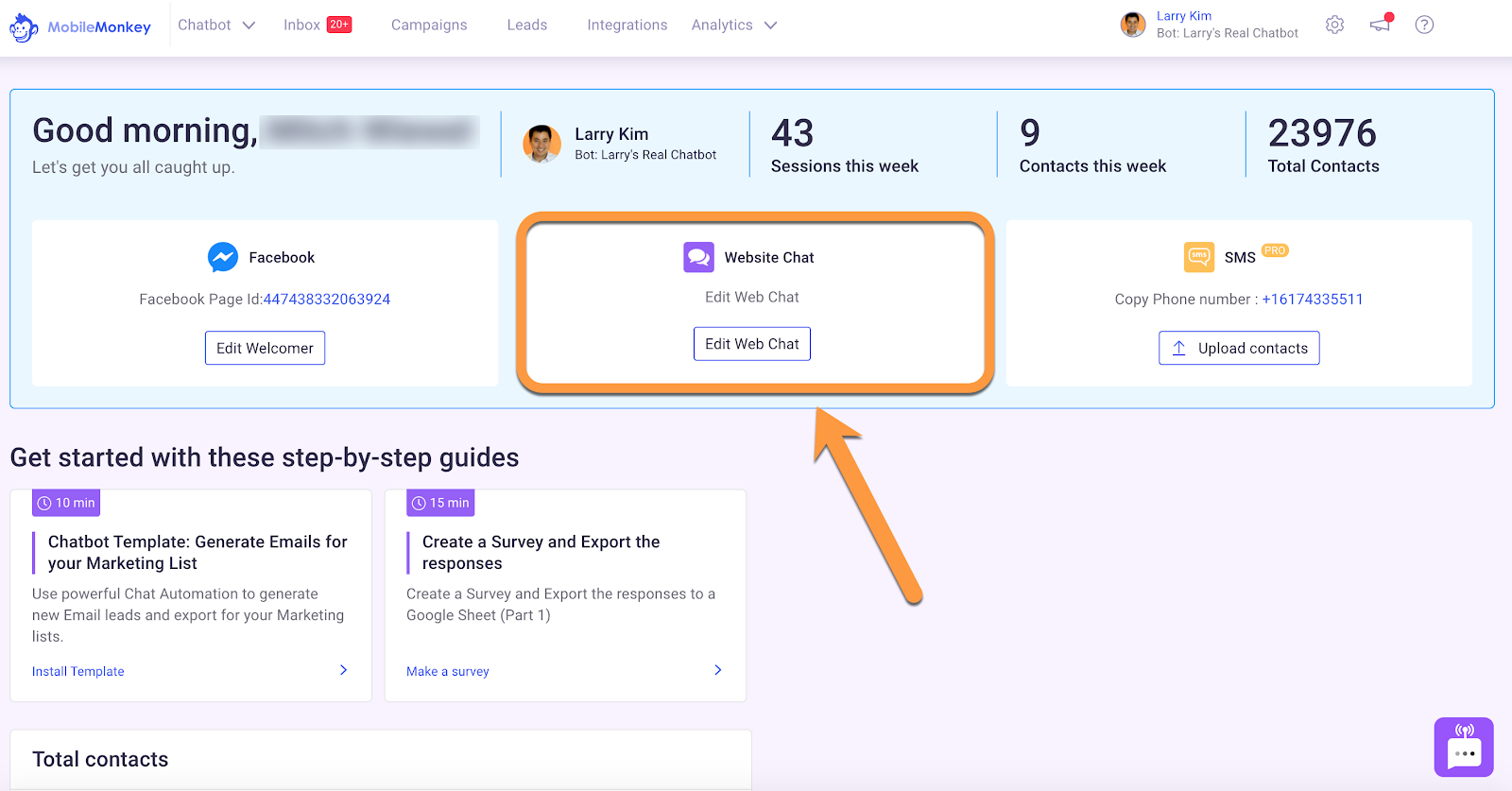
Task: Open the help question mark icon
Action: [x=1424, y=25]
